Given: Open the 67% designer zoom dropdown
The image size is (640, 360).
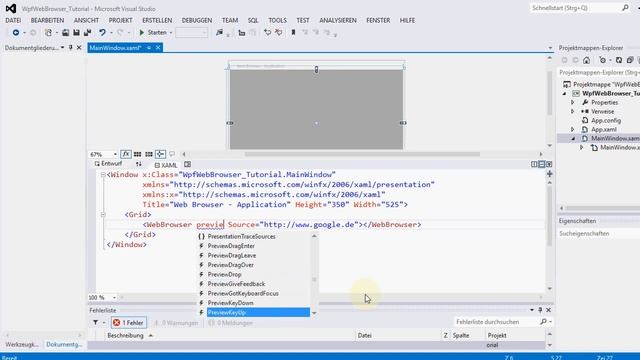Looking at the screenshot, I should click(115, 154).
